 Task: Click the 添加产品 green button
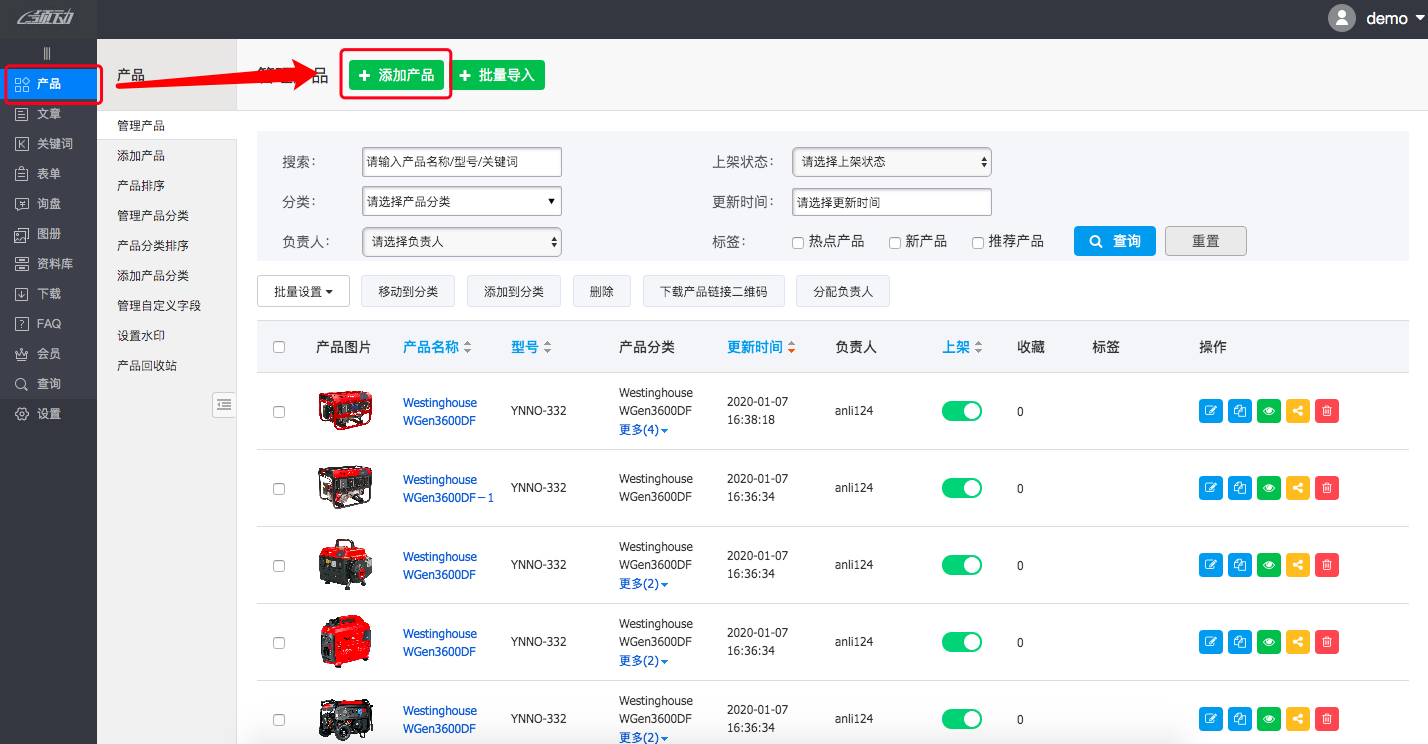click(x=395, y=75)
